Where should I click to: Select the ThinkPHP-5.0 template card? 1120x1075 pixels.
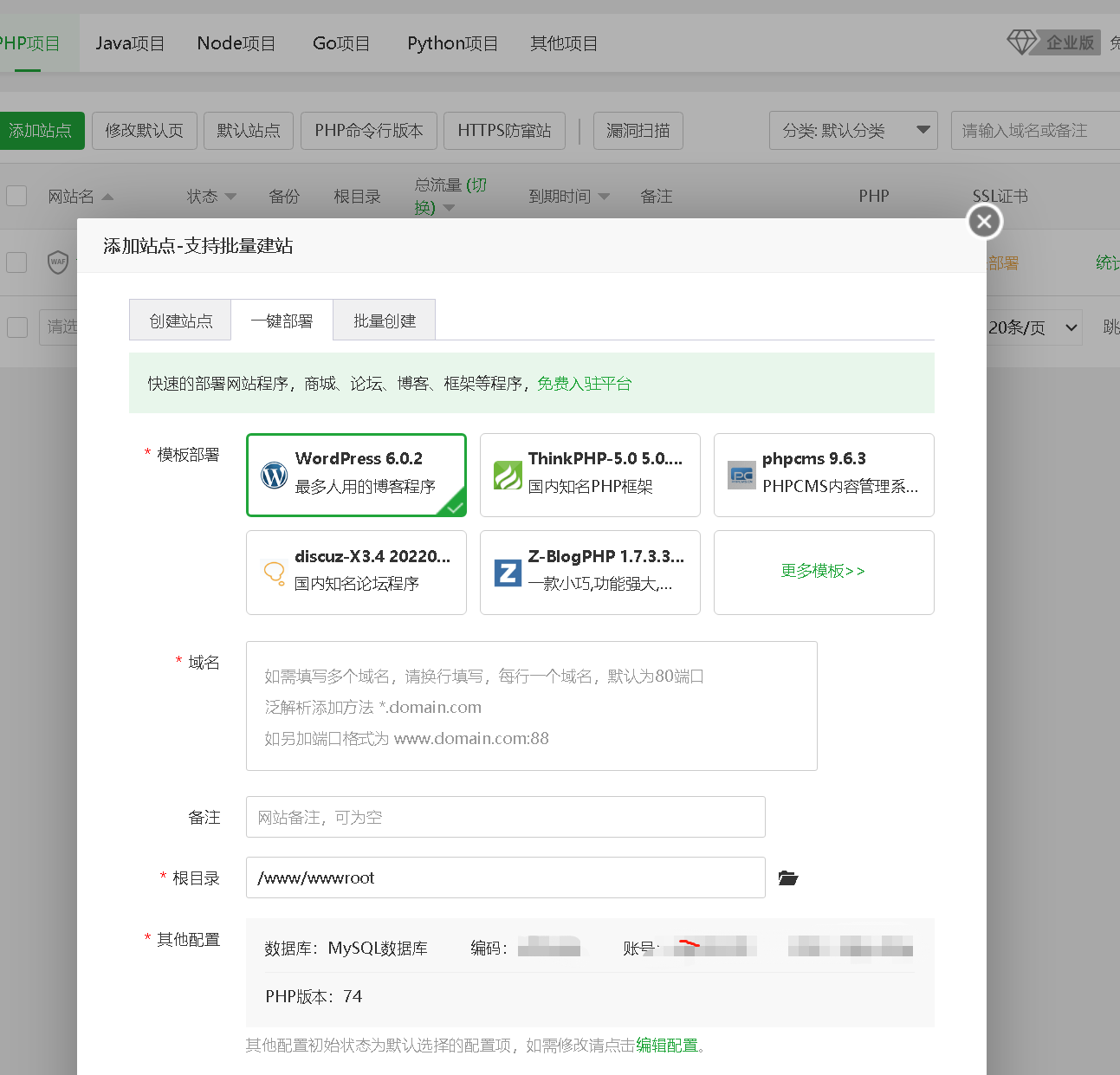pyautogui.click(x=590, y=475)
